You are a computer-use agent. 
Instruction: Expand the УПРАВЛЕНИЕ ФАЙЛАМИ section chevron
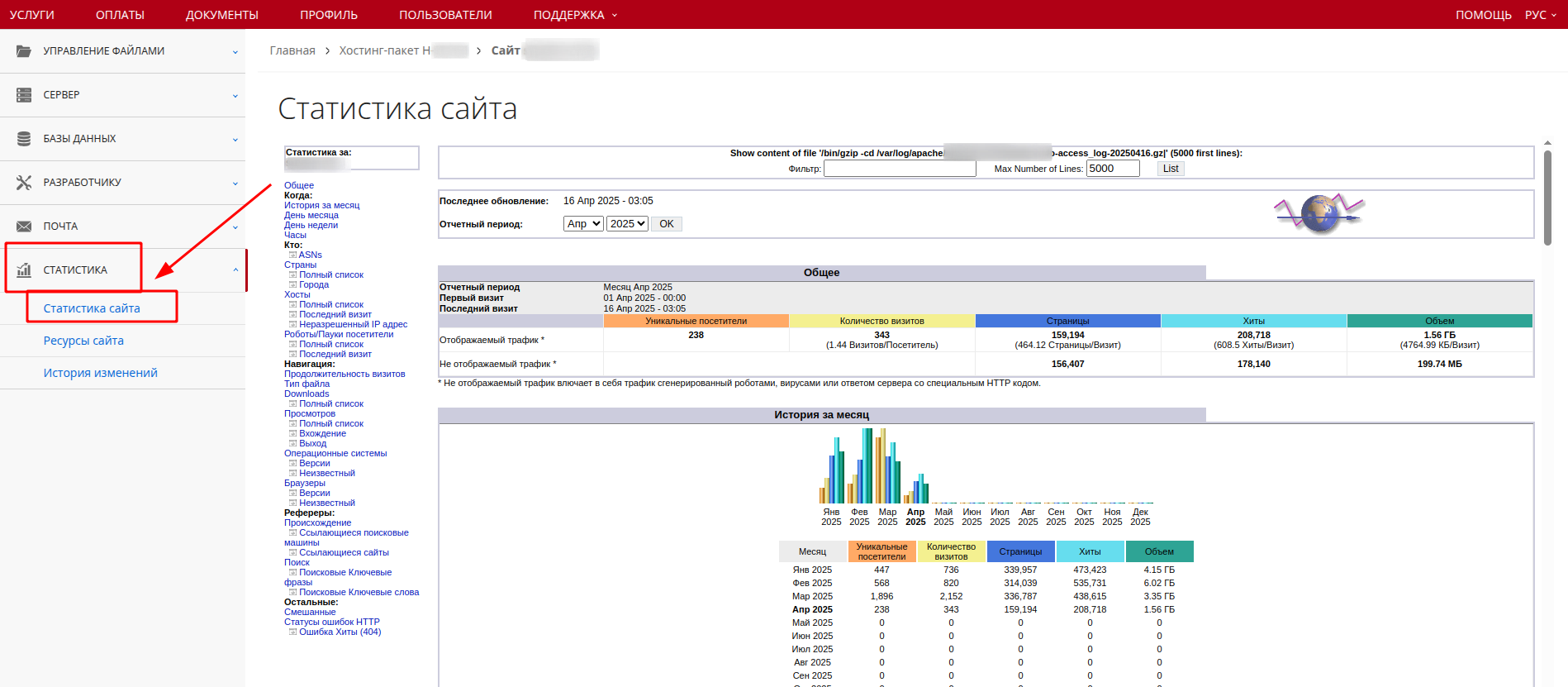(x=235, y=52)
